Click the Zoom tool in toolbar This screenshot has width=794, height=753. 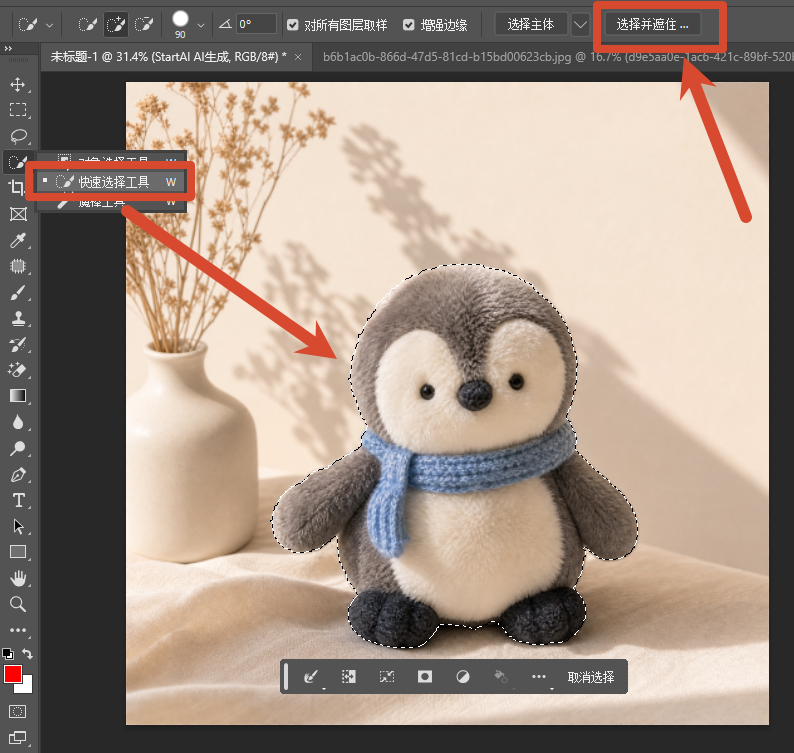(18, 604)
